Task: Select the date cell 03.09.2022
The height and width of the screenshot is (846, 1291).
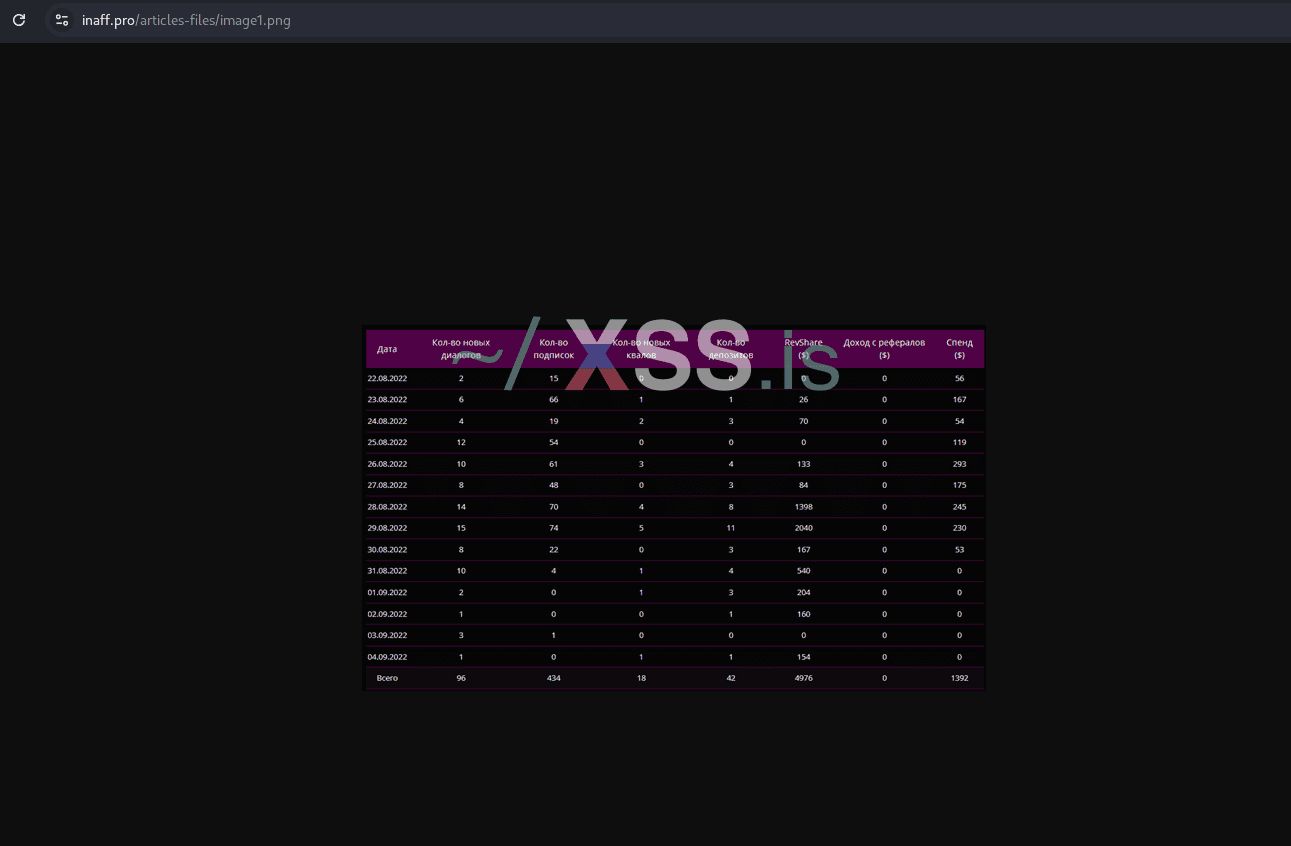Action: click(387, 636)
